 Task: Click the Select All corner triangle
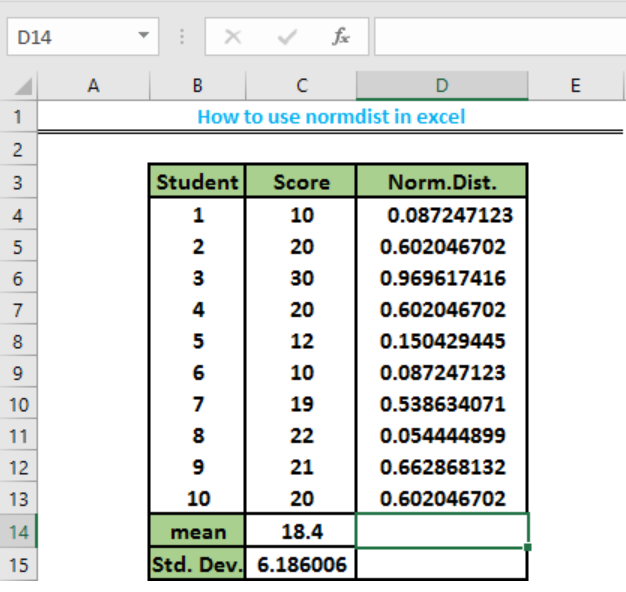(x=23, y=86)
